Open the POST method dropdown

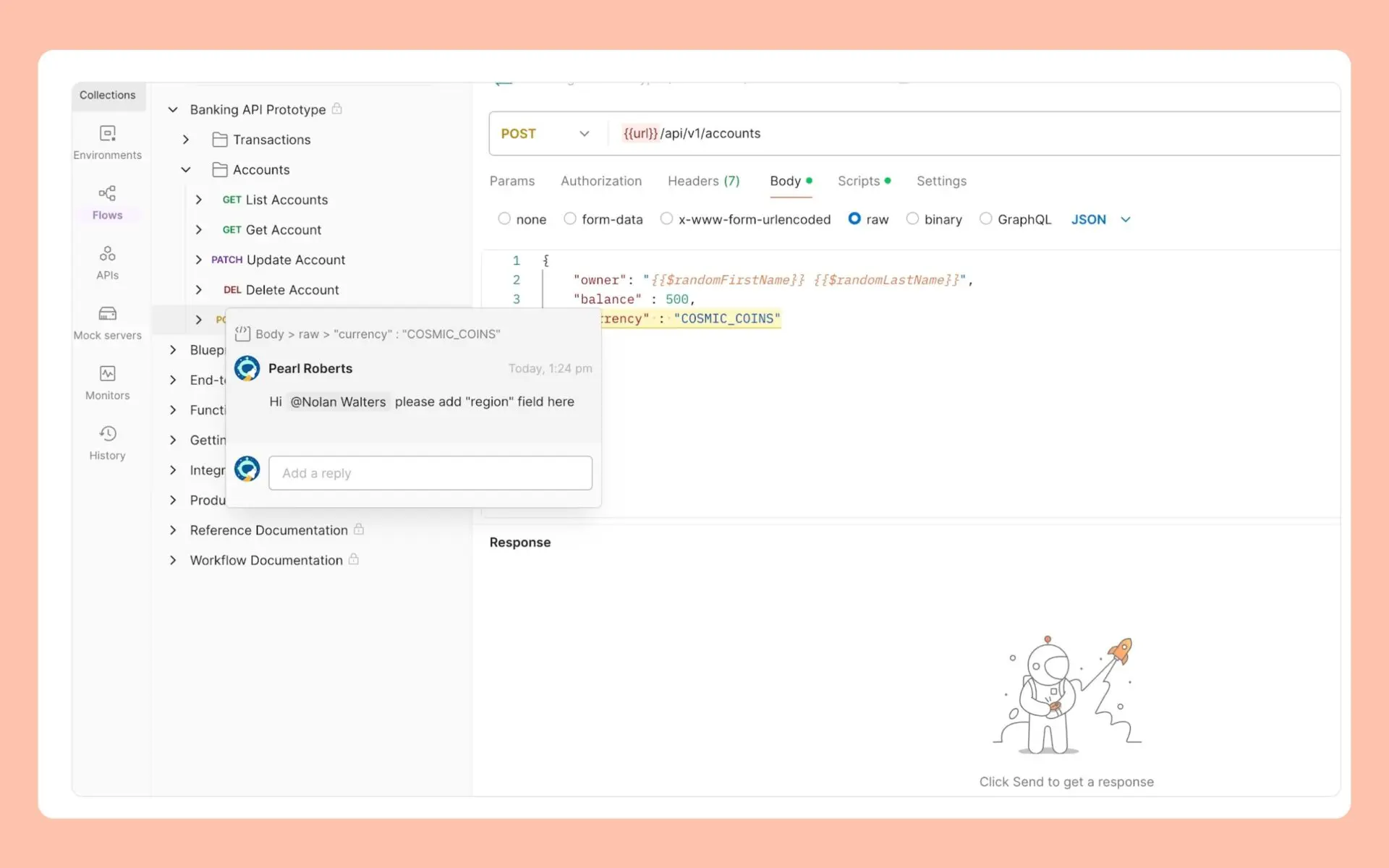point(545,134)
